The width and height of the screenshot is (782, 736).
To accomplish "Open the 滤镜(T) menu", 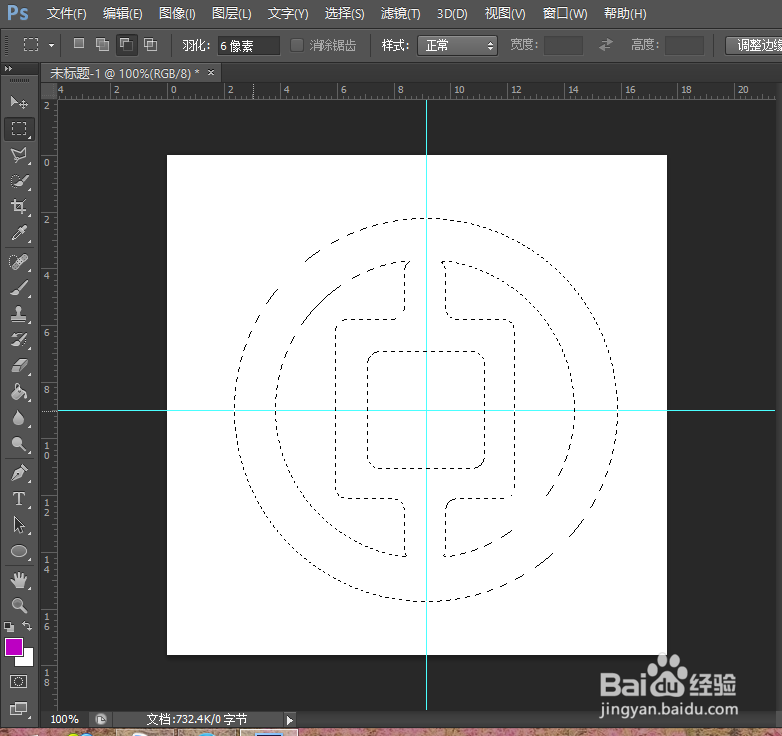I will click(x=400, y=13).
